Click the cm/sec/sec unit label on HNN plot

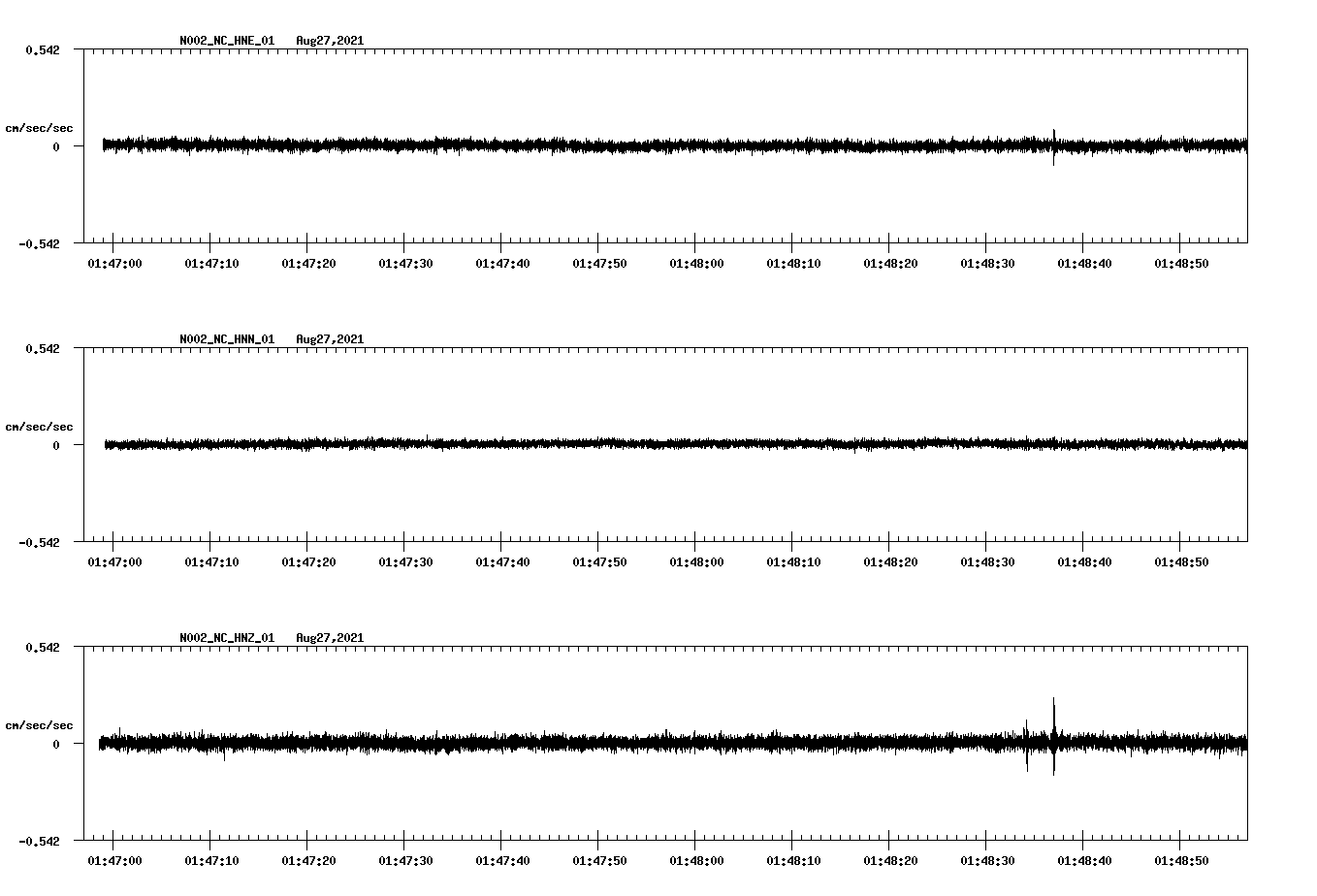39,427
